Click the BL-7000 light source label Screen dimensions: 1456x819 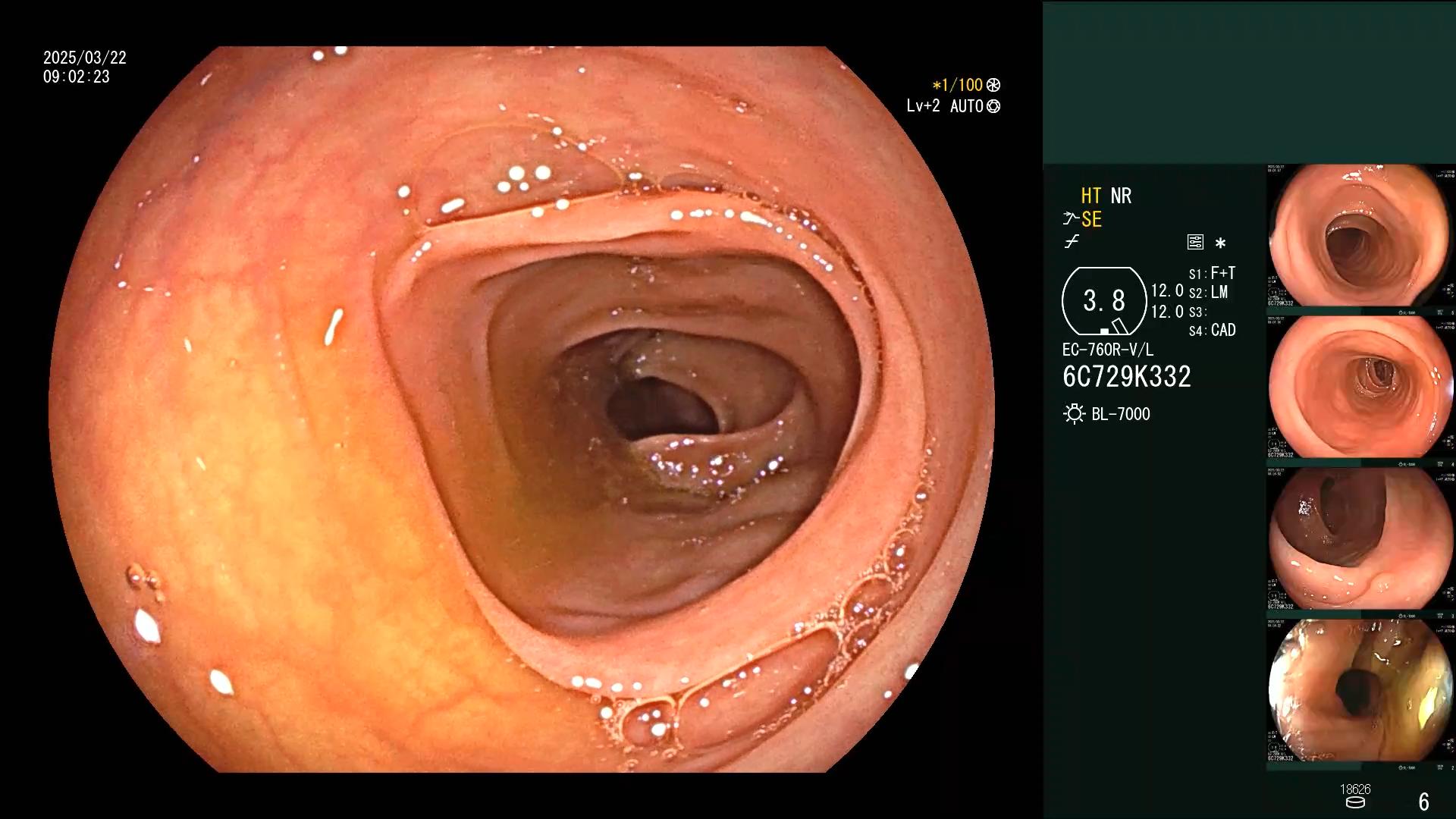[1120, 414]
